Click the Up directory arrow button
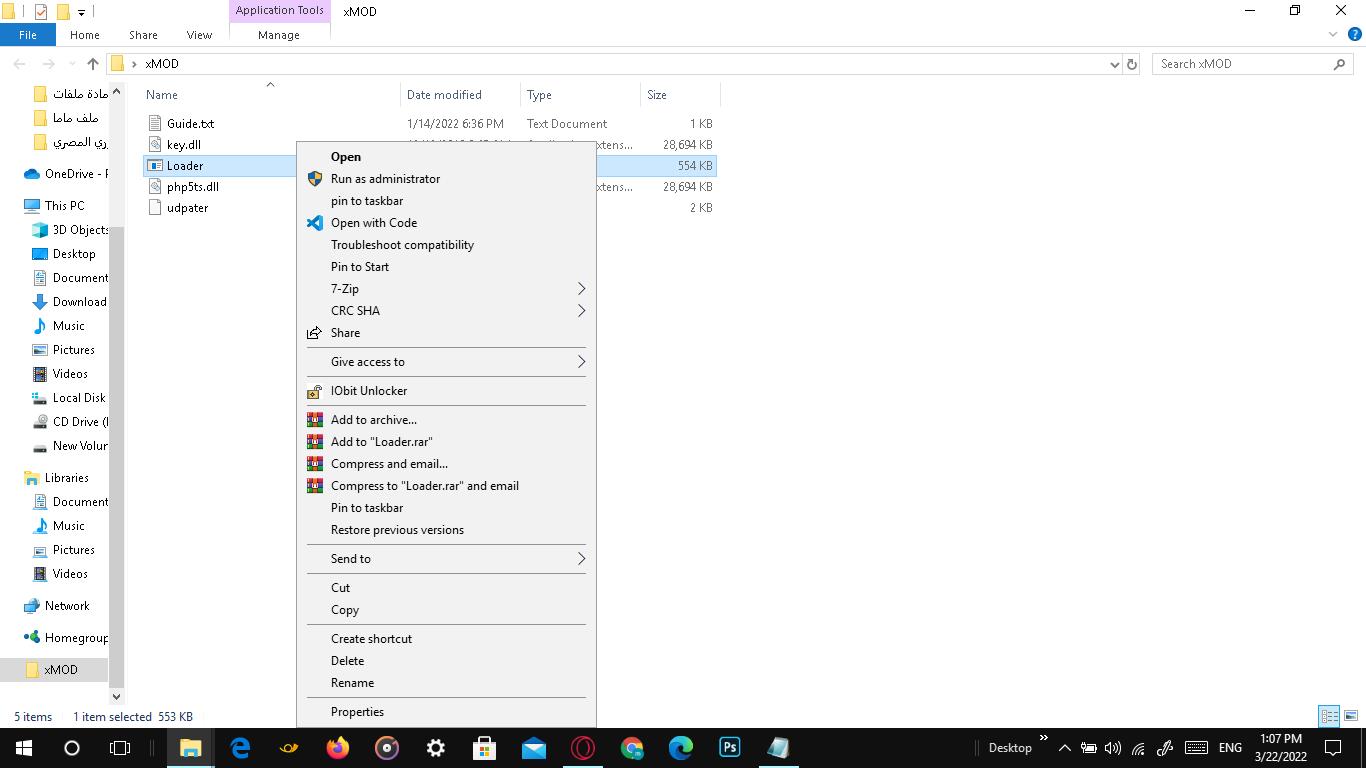 [93, 64]
